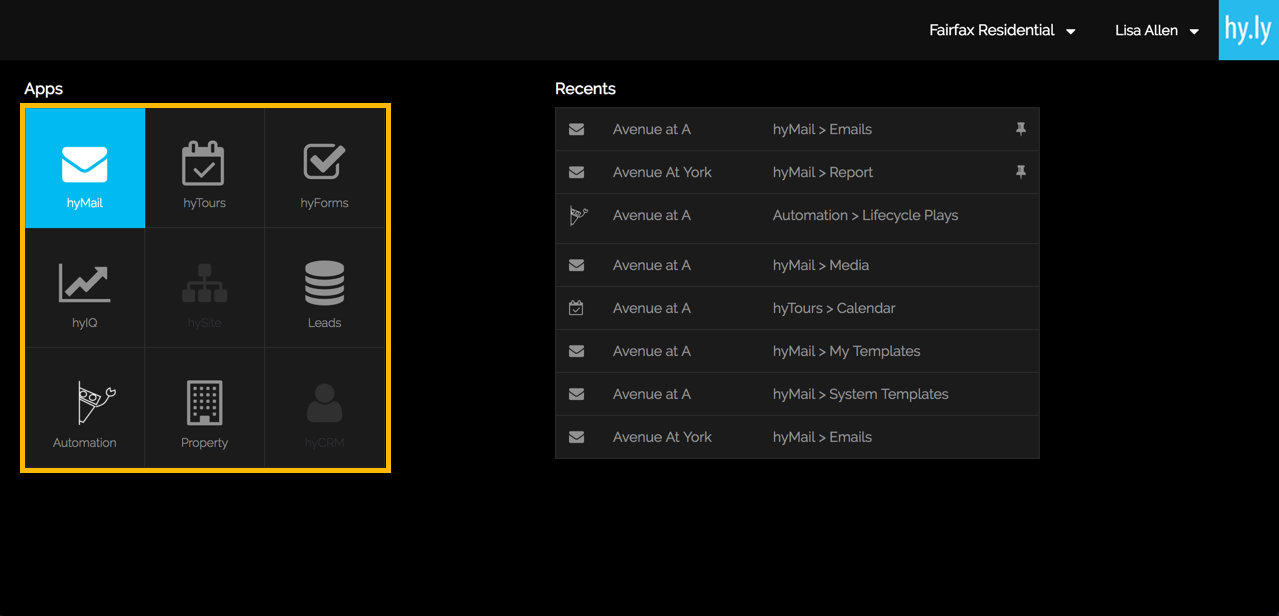
Task: Click envelope icon of Avenue At York Report row
Action: click(x=577, y=172)
